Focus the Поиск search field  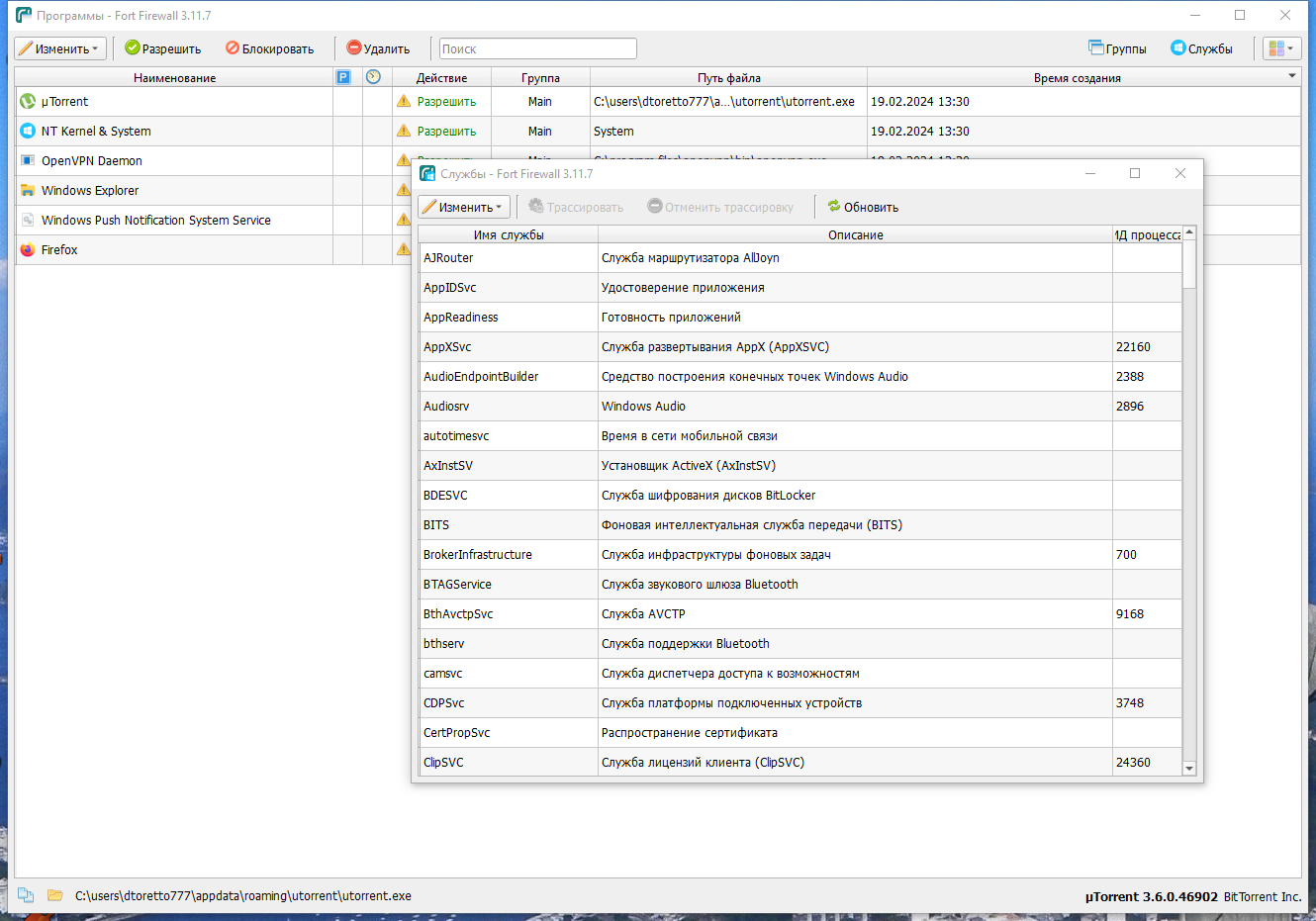pyautogui.click(x=537, y=48)
